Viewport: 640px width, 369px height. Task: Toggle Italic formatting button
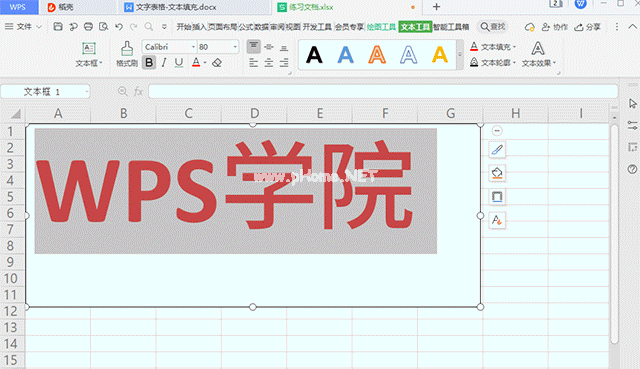(x=164, y=62)
